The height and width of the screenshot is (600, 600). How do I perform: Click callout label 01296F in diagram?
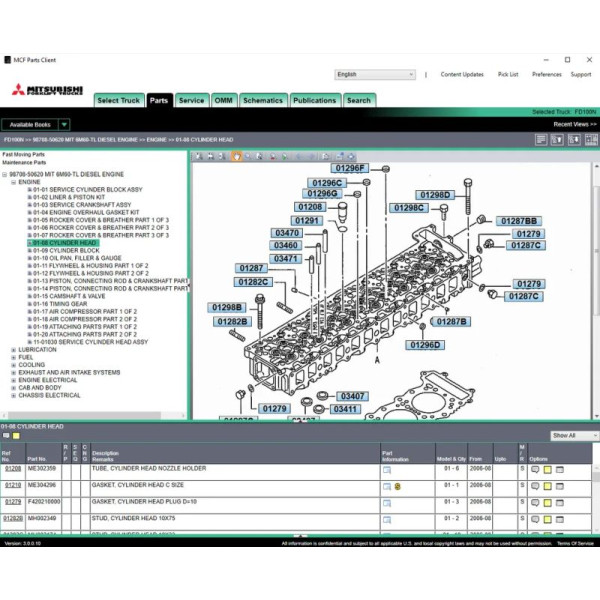(x=350, y=169)
